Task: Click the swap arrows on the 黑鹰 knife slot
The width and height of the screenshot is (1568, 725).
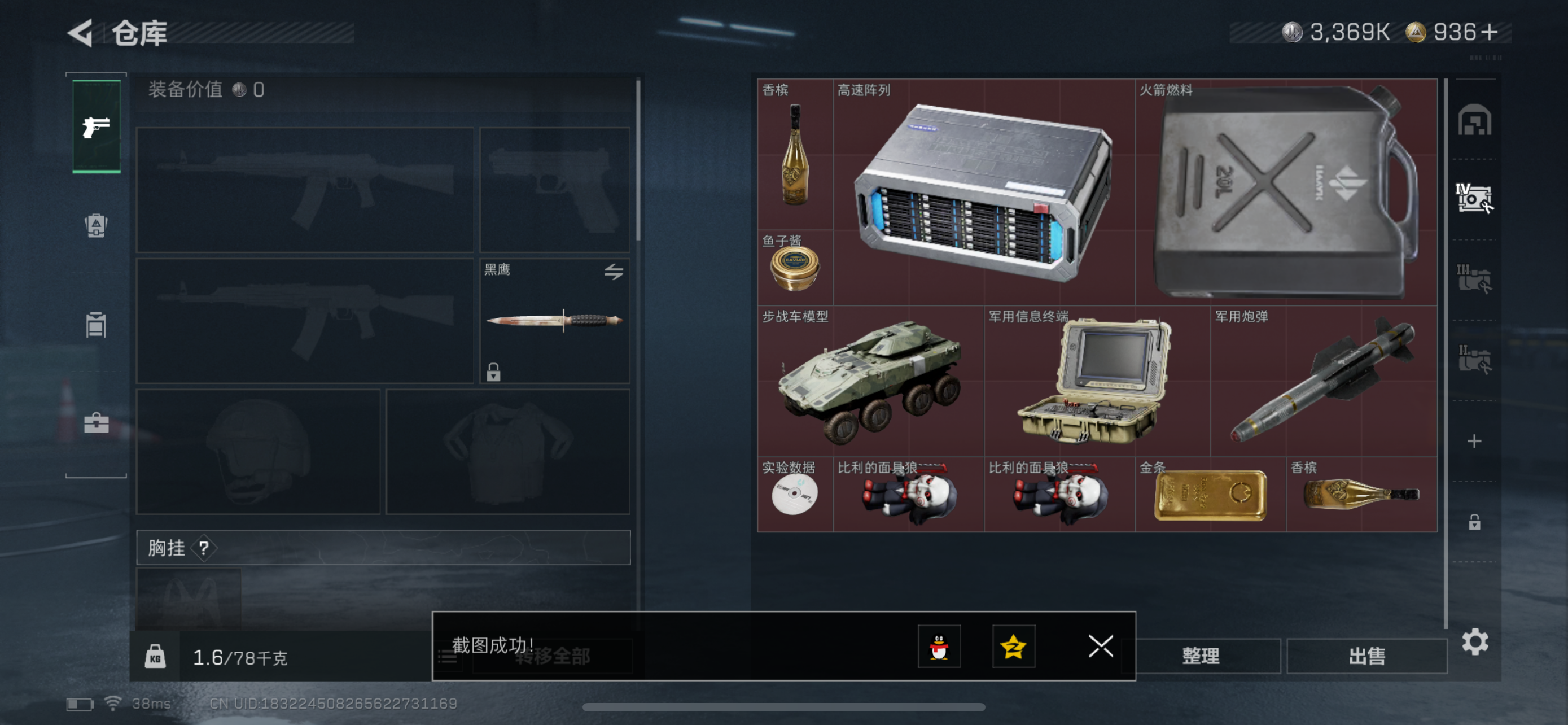Action: [614, 272]
